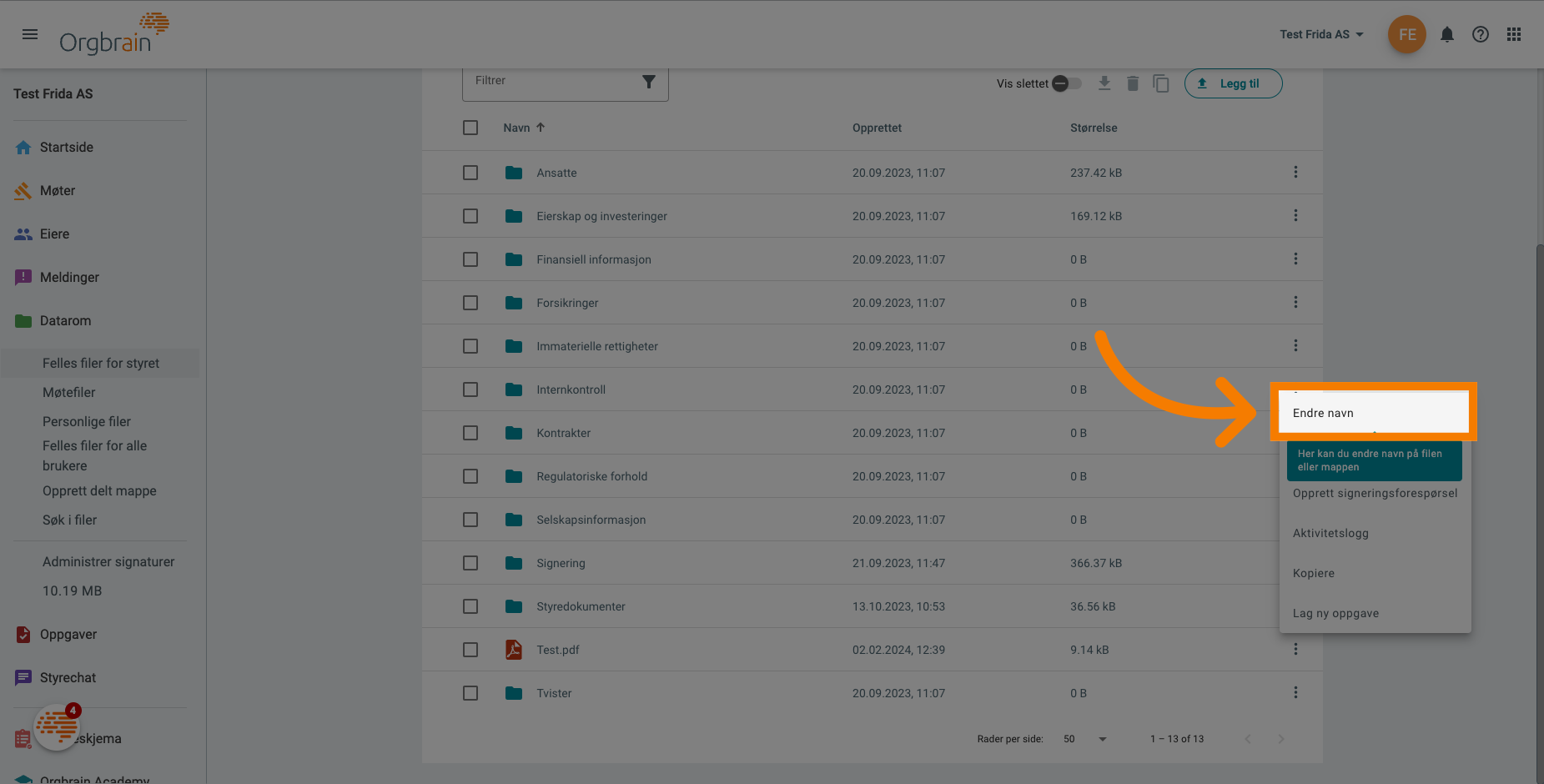Click the Signering folder icon
The height and width of the screenshot is (784, 1544).
click(514, 563)
